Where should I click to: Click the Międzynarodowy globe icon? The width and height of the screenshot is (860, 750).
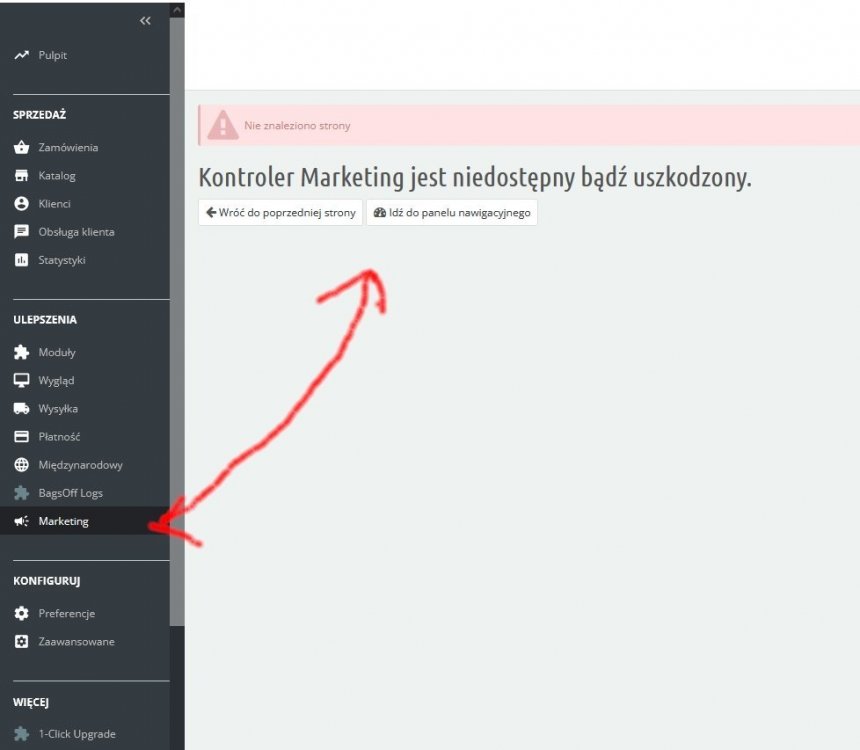[x=21, y=465]
